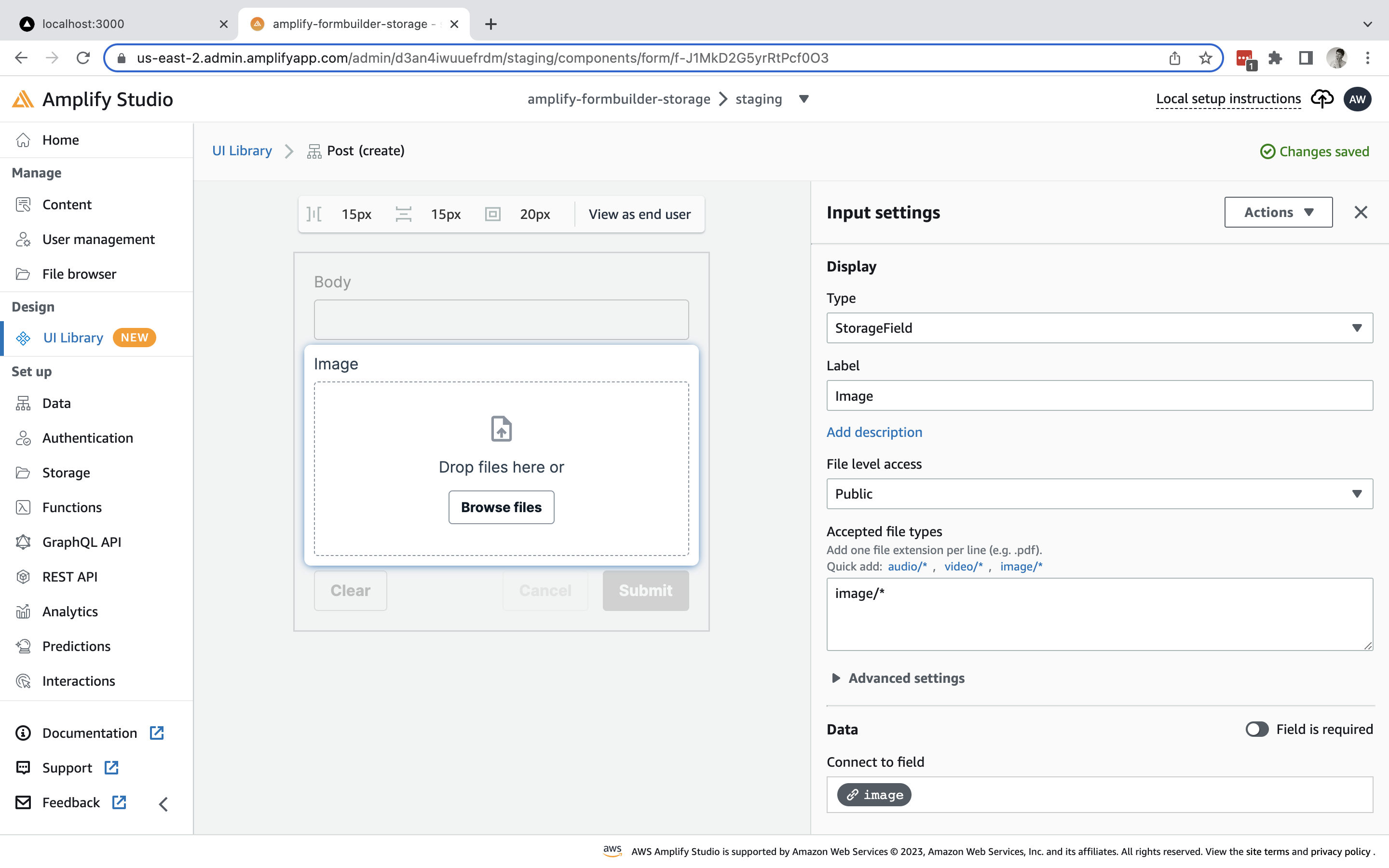Open the GraphQL API page
The width and height of the screenshot is (1389, 868).
point(81,542)
